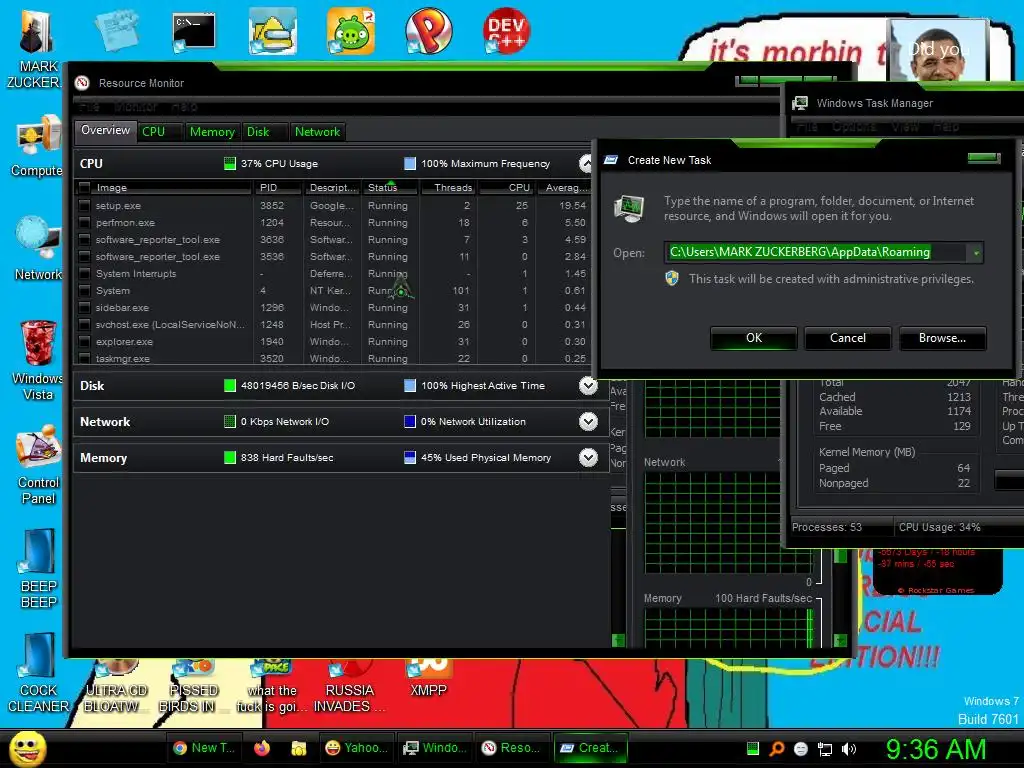The image size is (1024, 768).
Task: Open the Dev-C++ desktop shortcut
Action: point(506,30)
